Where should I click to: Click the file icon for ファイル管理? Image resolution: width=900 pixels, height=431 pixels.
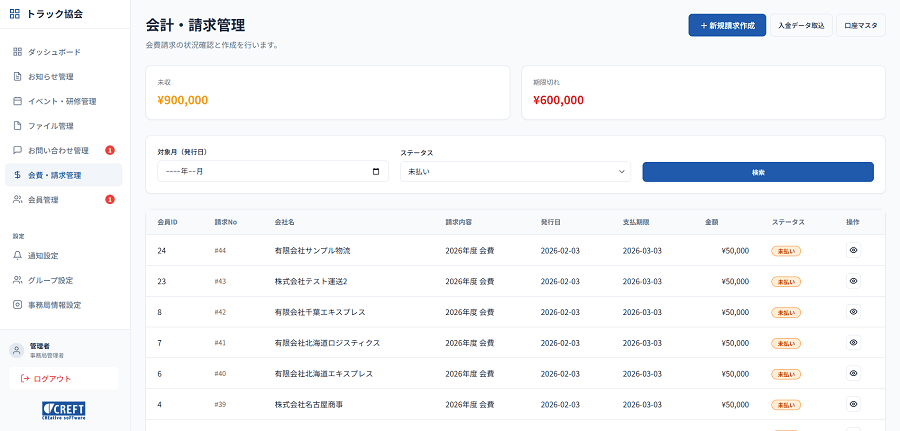[x=17, y=126]
